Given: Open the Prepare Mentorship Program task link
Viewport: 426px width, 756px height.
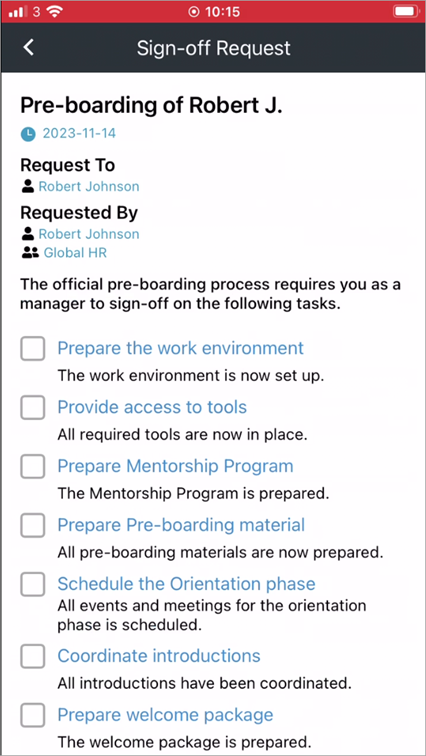Looking at the screenshot, I should coord(175,466).
